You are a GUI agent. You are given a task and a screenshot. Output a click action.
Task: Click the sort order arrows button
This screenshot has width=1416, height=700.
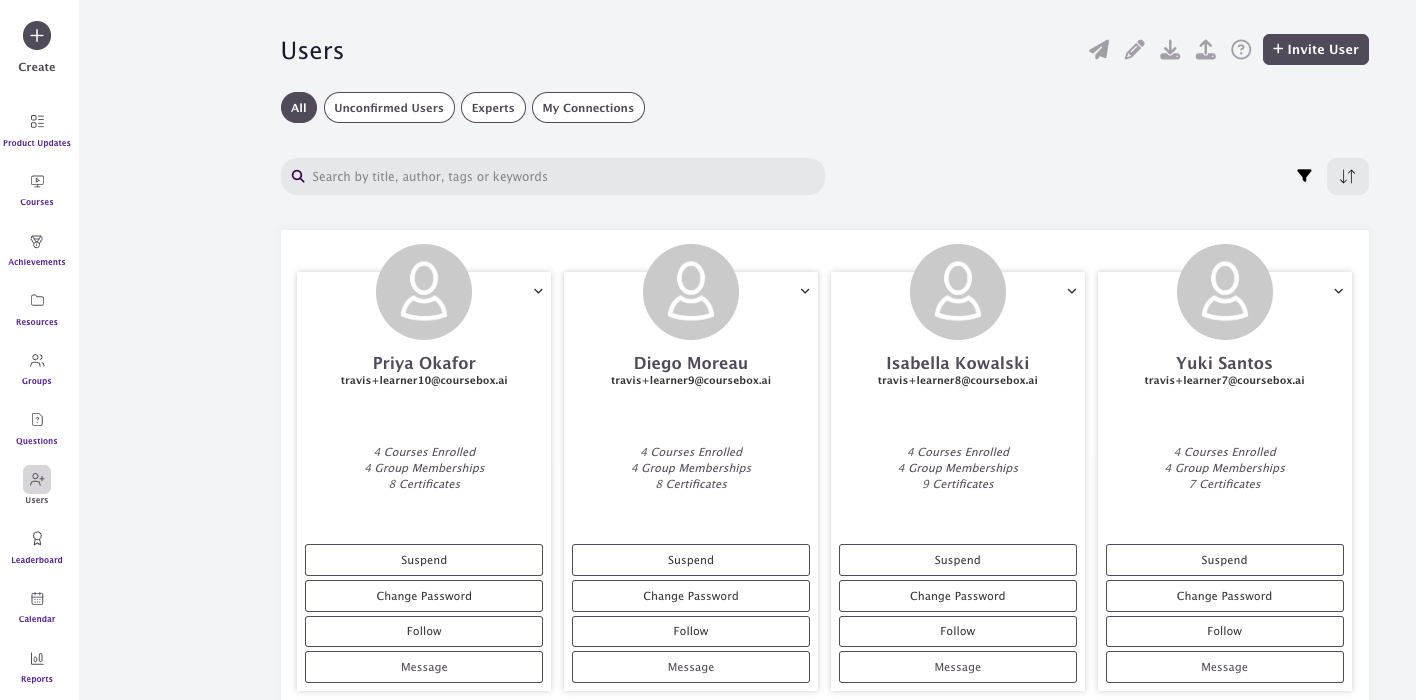(x=1348, y=176)
